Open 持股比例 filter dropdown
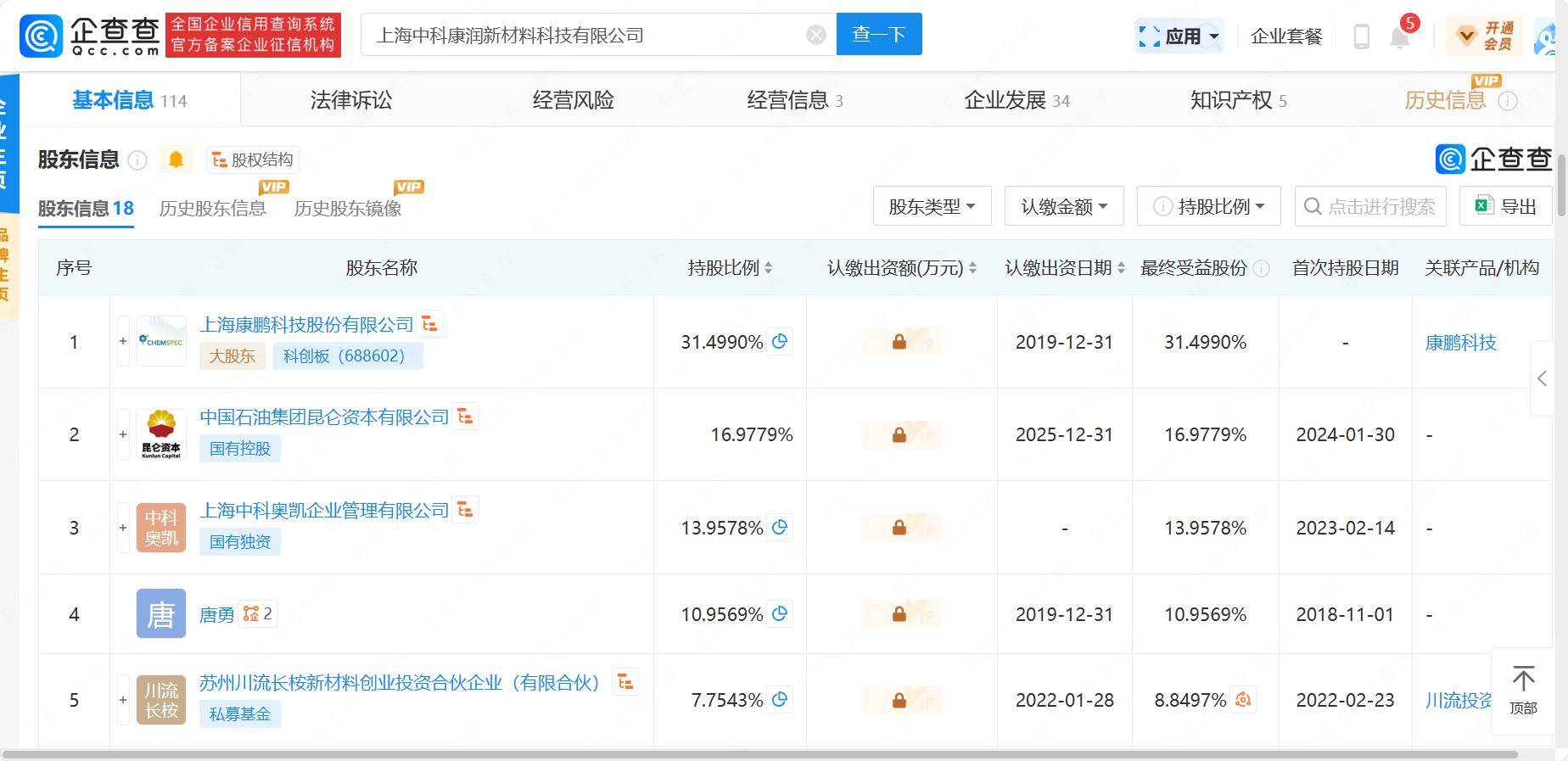 (1208, 206)
